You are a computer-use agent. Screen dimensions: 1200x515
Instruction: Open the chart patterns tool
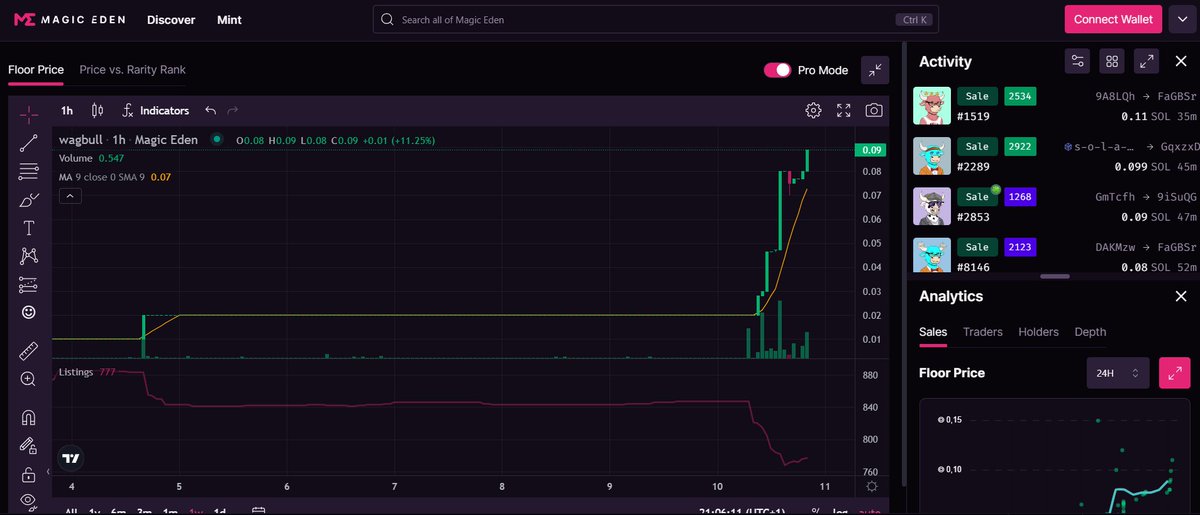click(x=29, y=257)
